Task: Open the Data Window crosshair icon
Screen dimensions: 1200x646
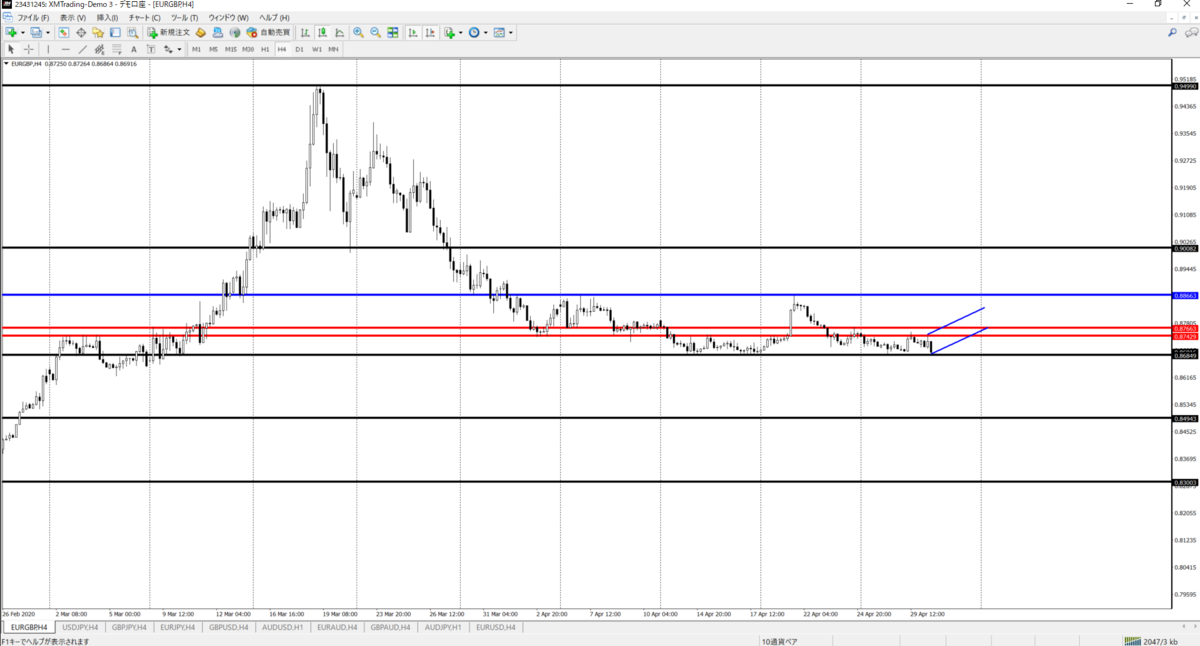Action: pos(81,32)
